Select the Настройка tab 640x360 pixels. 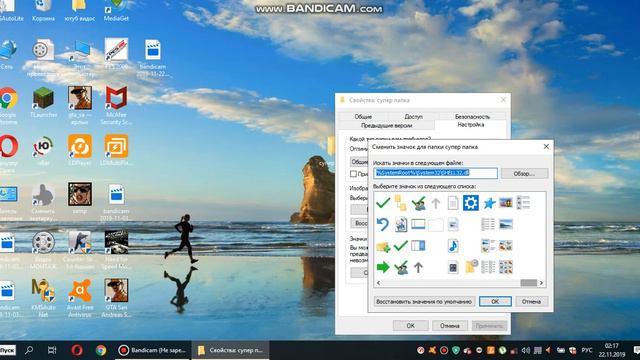pos(471,125)
